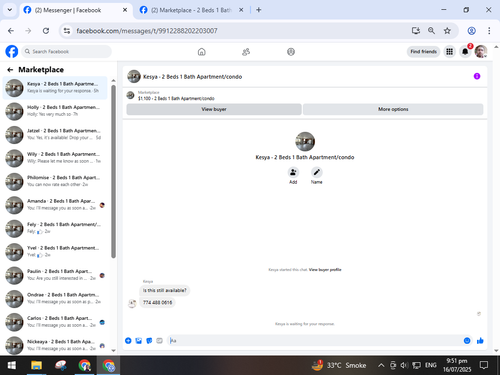Open Wily conversation in chat list
The image size is (500, 375).
point(55,158)
